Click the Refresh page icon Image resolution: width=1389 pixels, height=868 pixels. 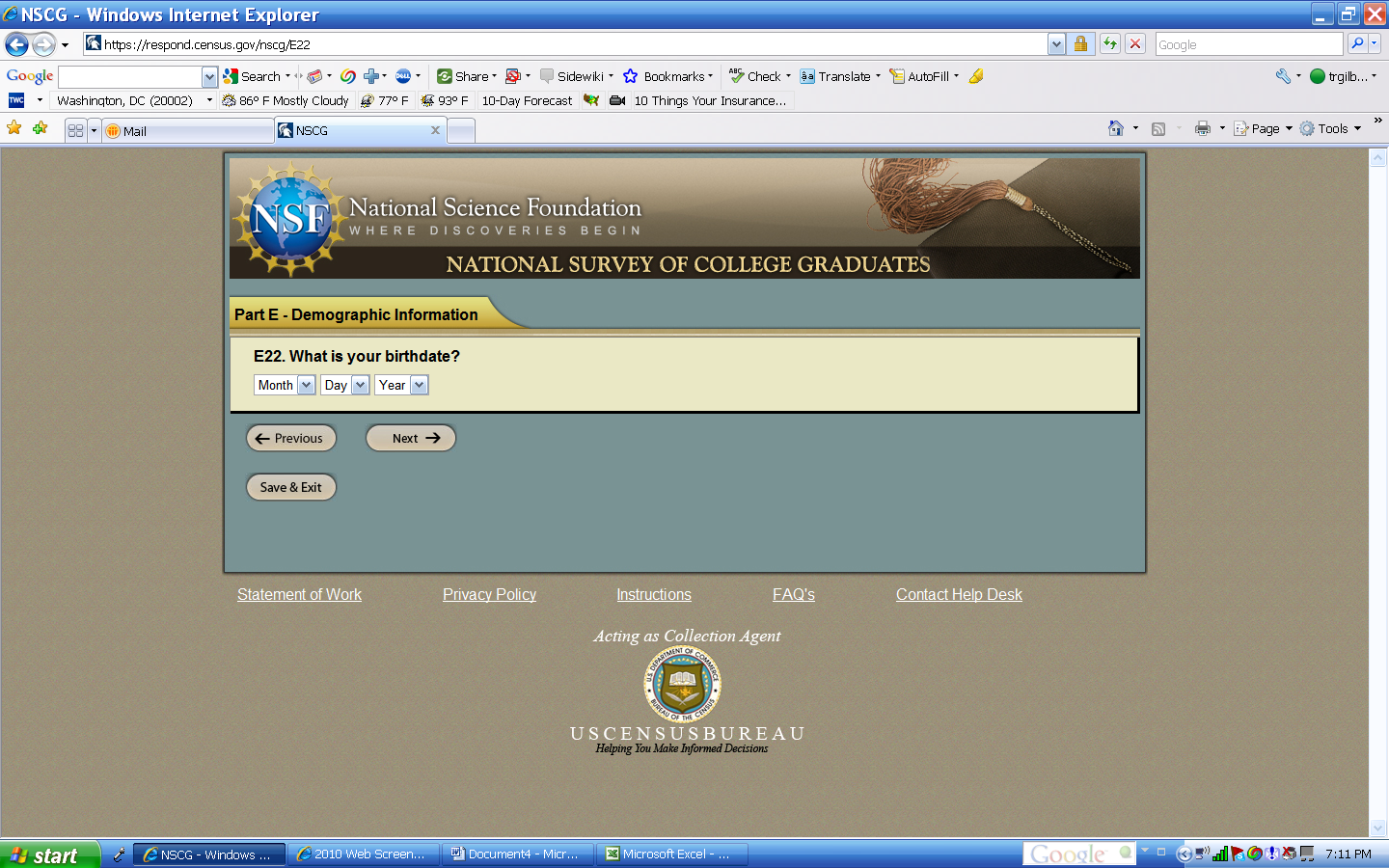(1109, 44)
